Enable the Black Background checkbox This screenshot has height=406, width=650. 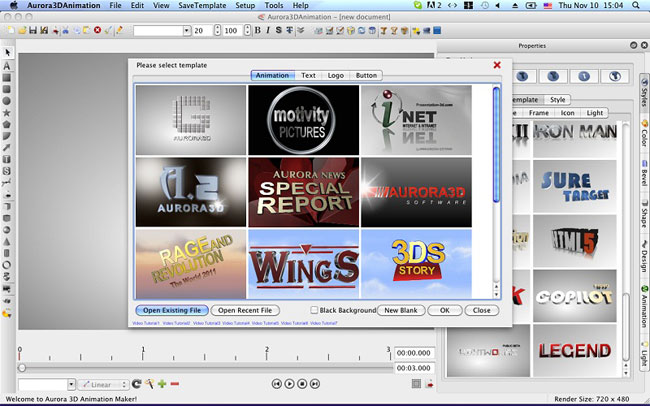click(314, 310)
